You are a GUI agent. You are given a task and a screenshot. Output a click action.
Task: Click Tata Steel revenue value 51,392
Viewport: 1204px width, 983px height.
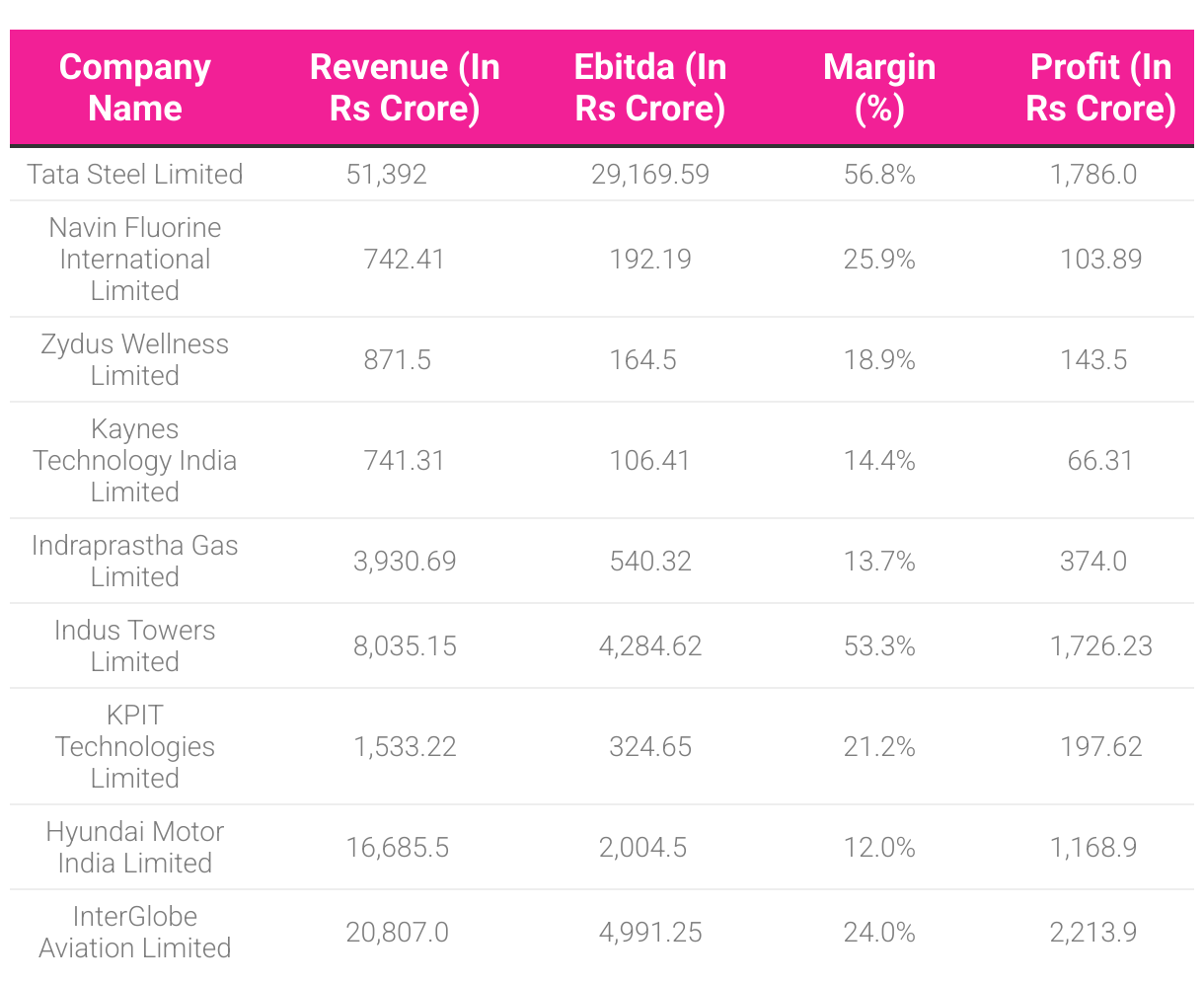point(387,175)
